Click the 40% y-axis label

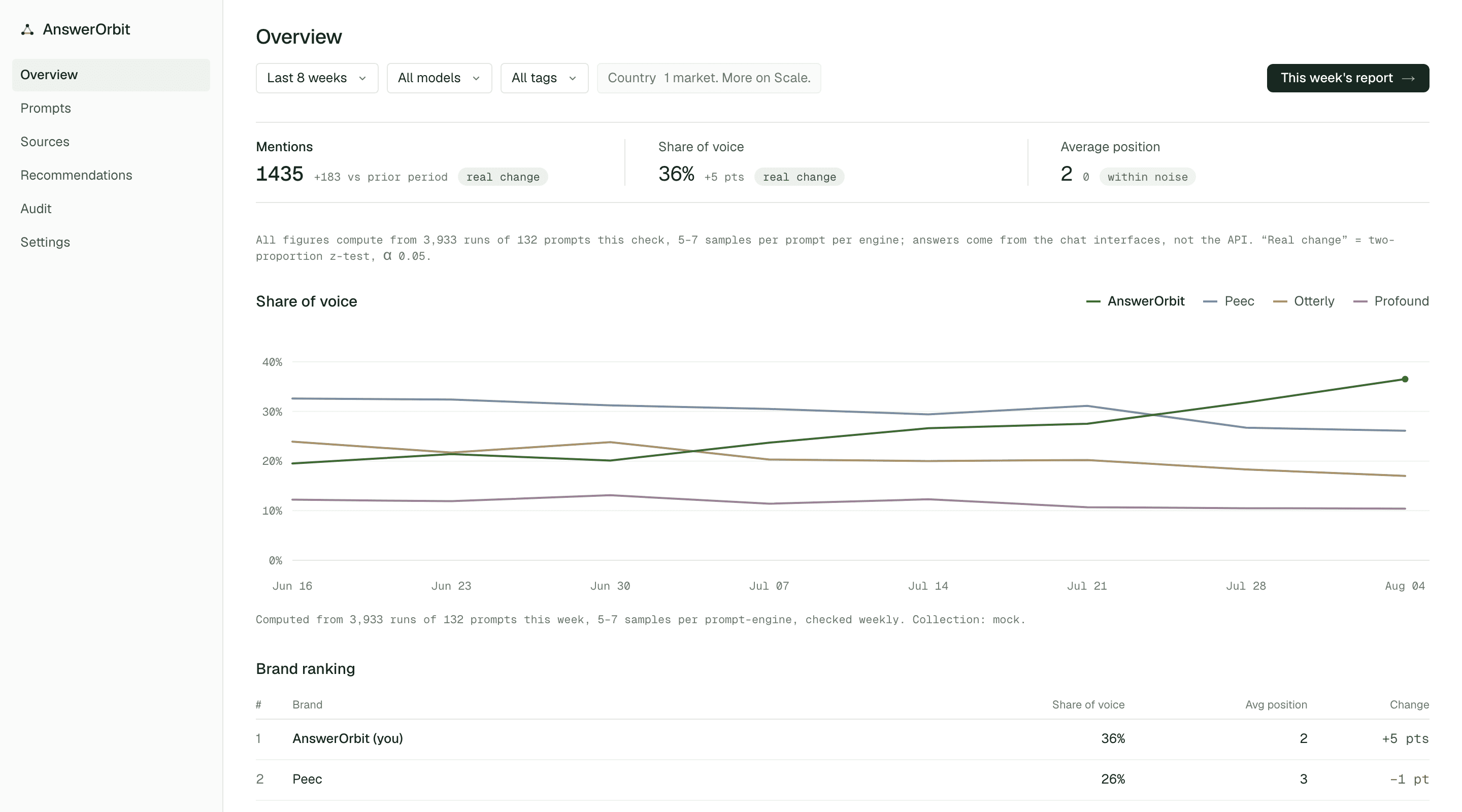point(272,362)
